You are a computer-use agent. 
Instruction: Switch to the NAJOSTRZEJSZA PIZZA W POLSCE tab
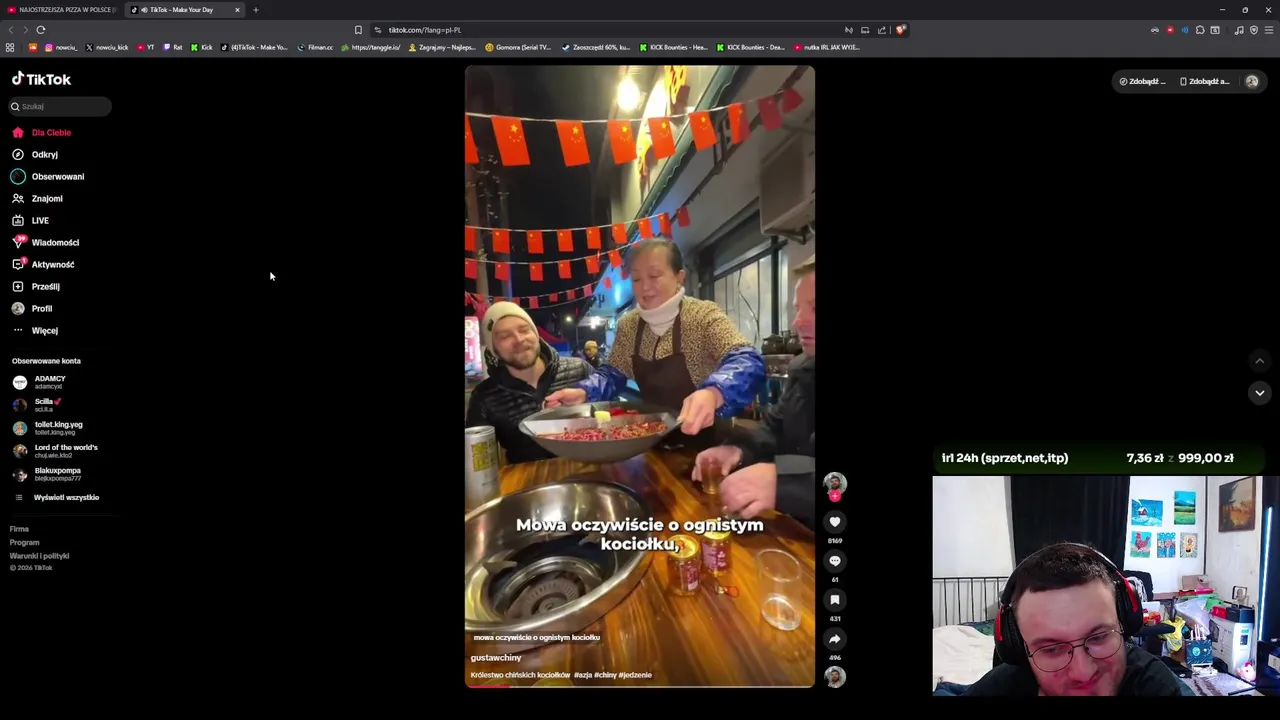tap(61, 10)
